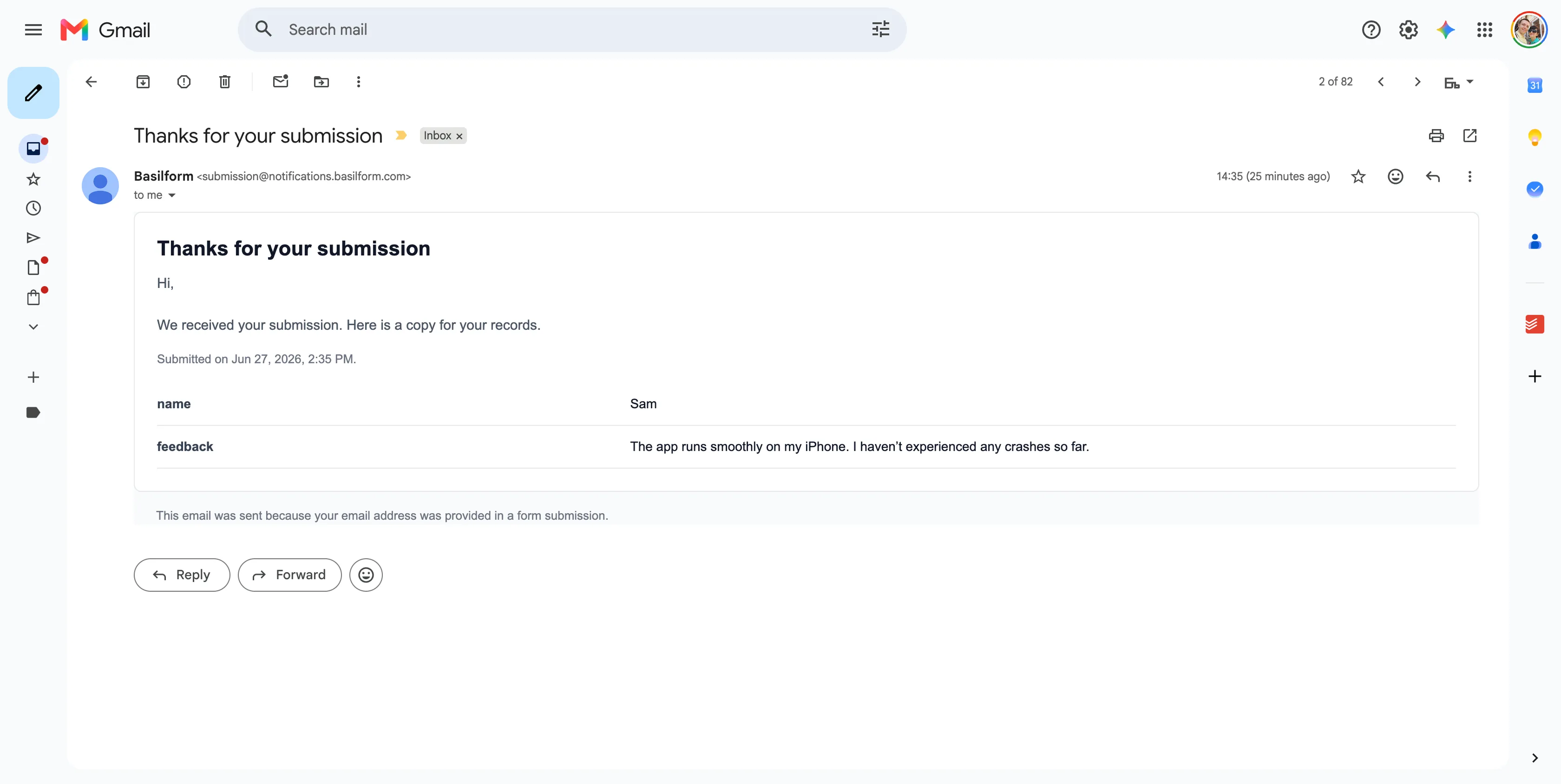
Task: Open More options in email toolbar
Action: tap(359, 82)
